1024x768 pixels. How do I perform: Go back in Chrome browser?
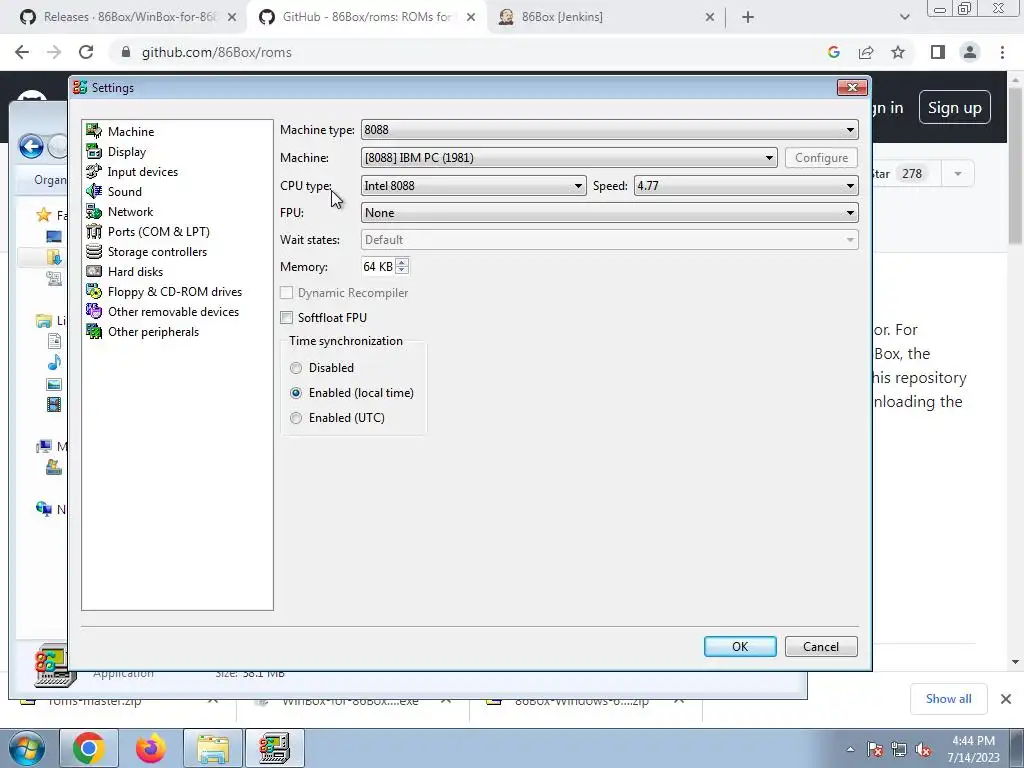coord(22,52)
